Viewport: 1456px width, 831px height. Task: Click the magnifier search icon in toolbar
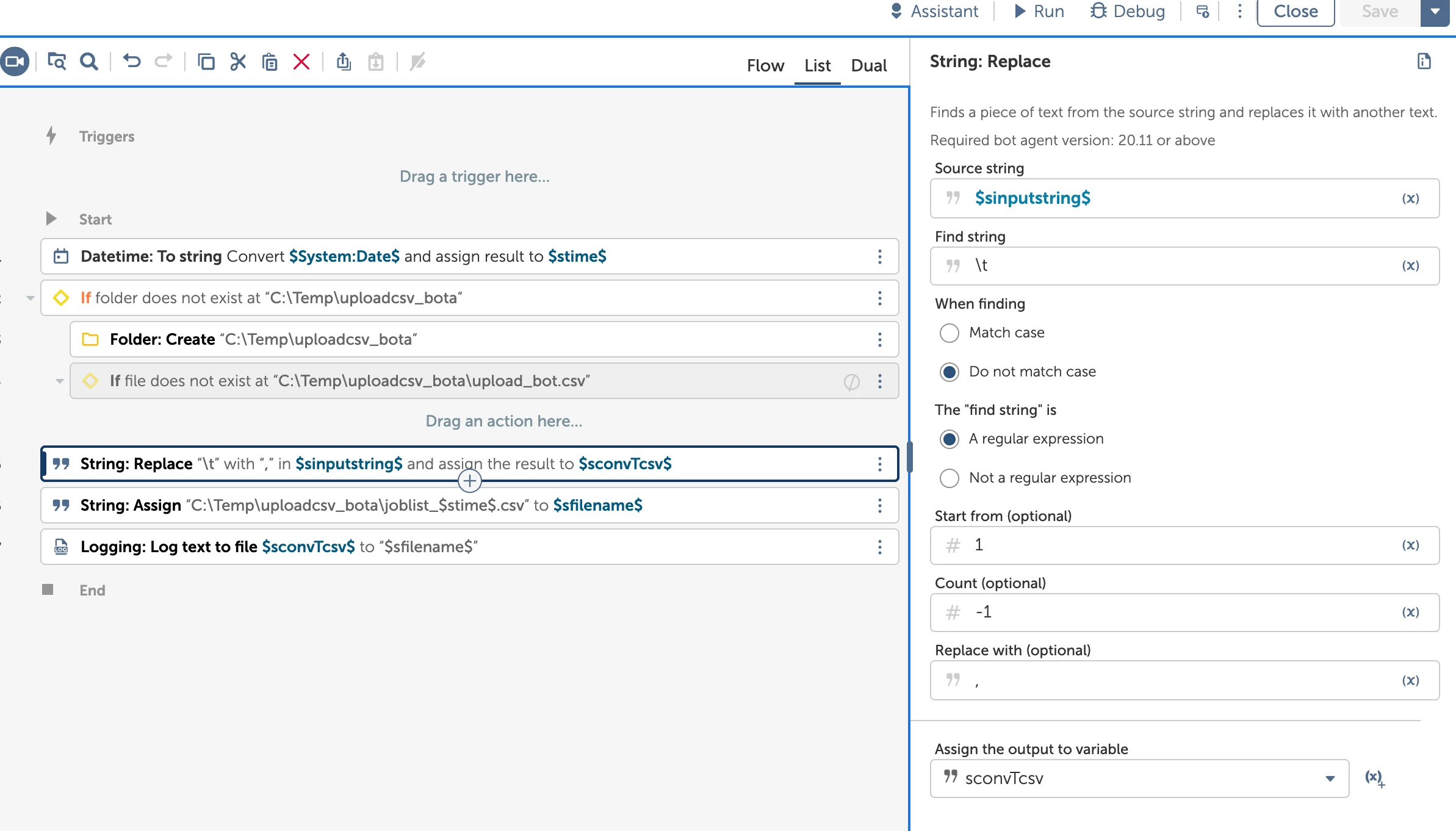[89, 62]
